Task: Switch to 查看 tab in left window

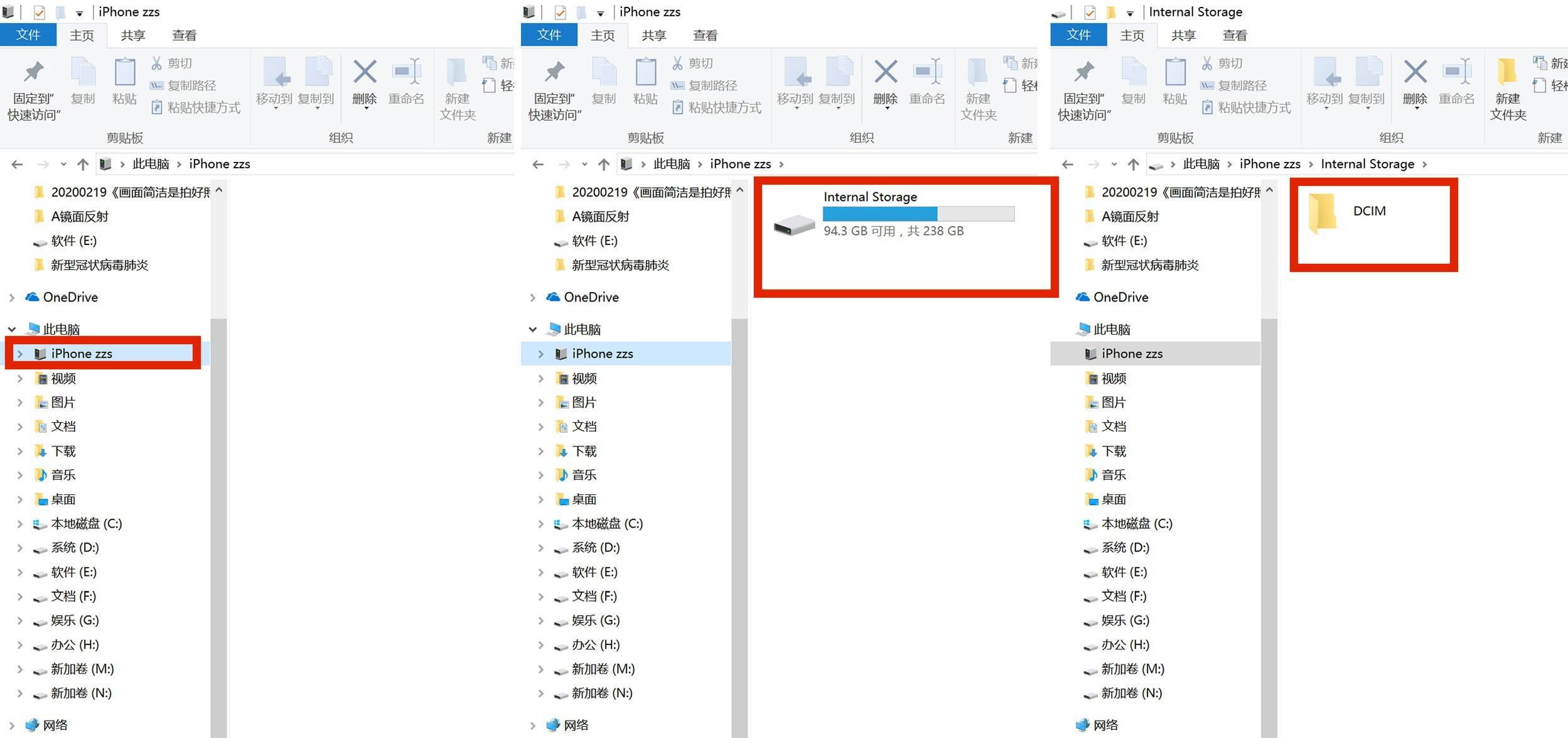Action: click(184, 35)
